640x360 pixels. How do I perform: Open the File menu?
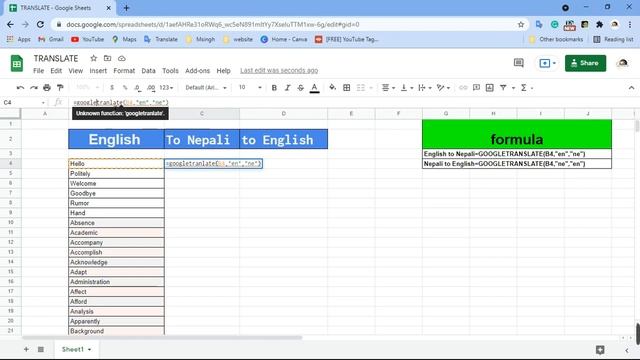pos(38,71)
